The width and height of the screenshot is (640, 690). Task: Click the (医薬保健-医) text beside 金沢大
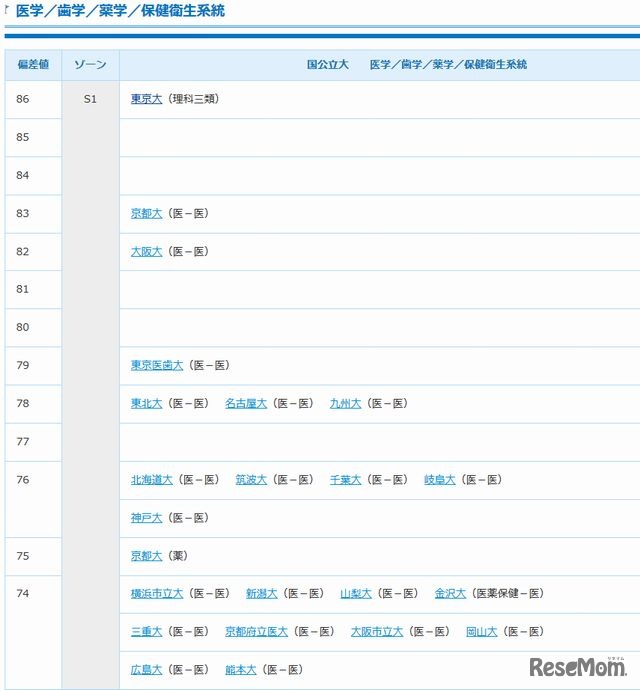pos(508,594)
